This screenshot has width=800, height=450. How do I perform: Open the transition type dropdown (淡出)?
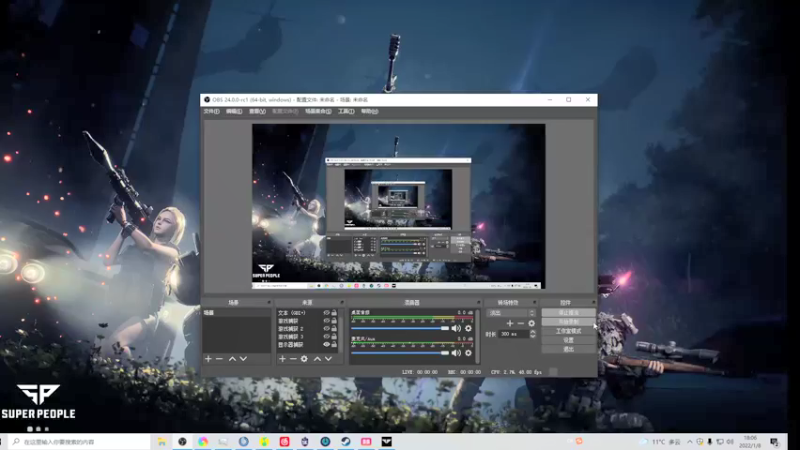[512, 313]
